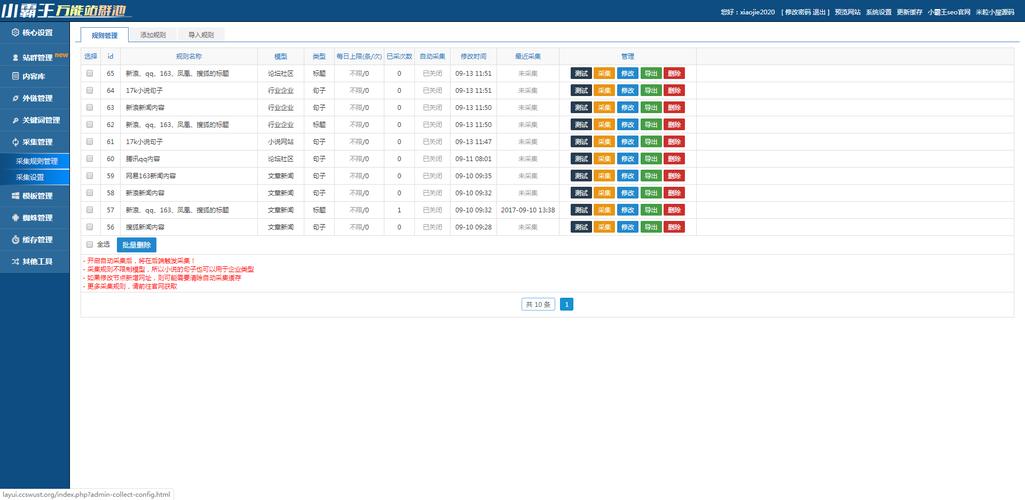Image resolution: width=1025 pixels, height=500 pixels.
Task: Open the 预览网站 header link
Action: [848, 12]
